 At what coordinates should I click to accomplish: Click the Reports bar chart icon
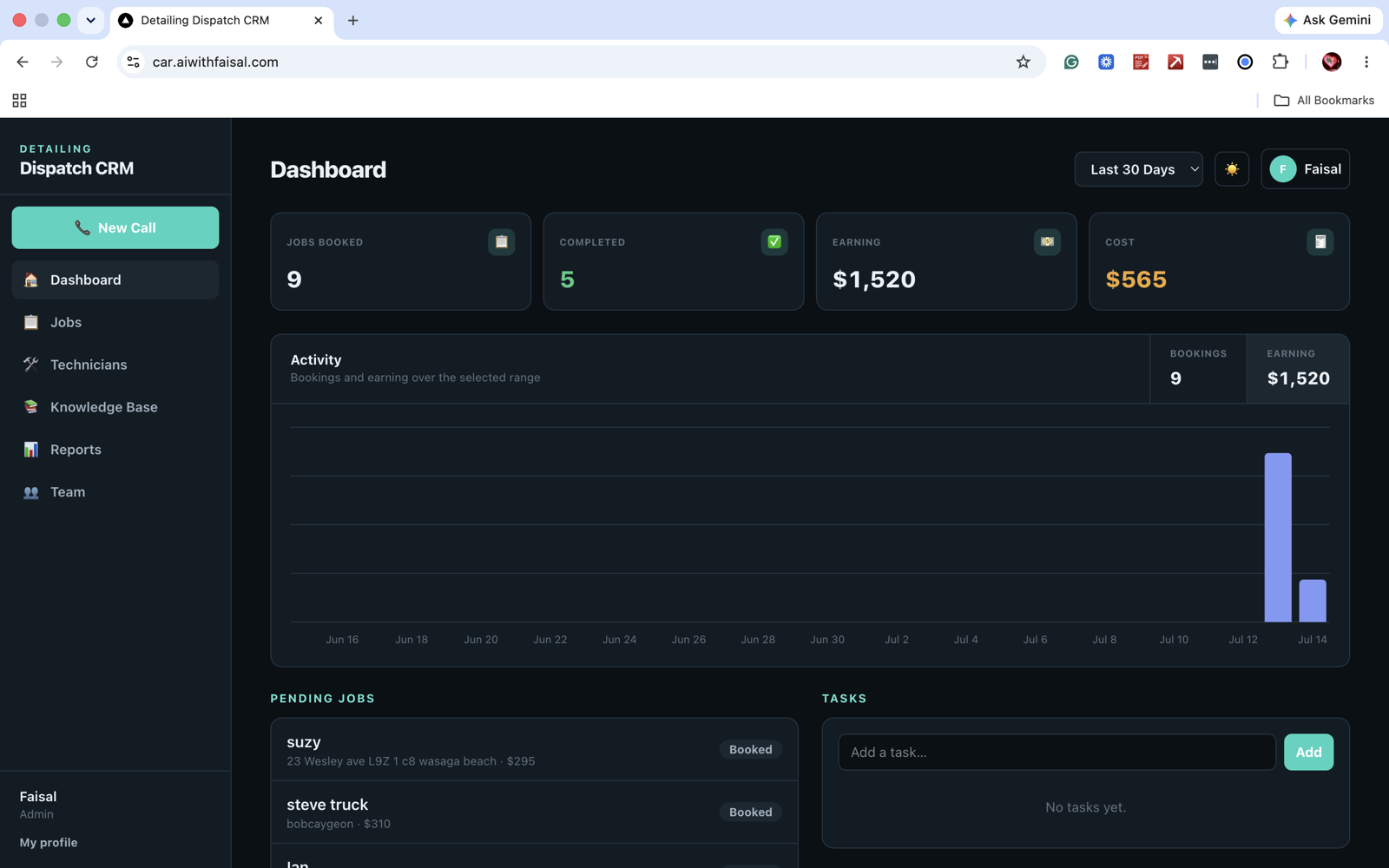pyautogui.click(x=31, y=450)
